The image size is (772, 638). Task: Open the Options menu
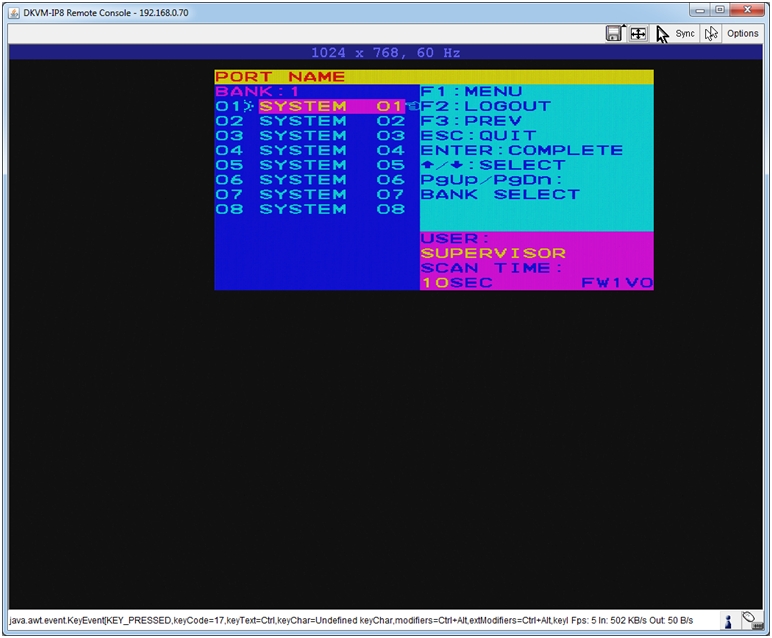tap(742, 34)
